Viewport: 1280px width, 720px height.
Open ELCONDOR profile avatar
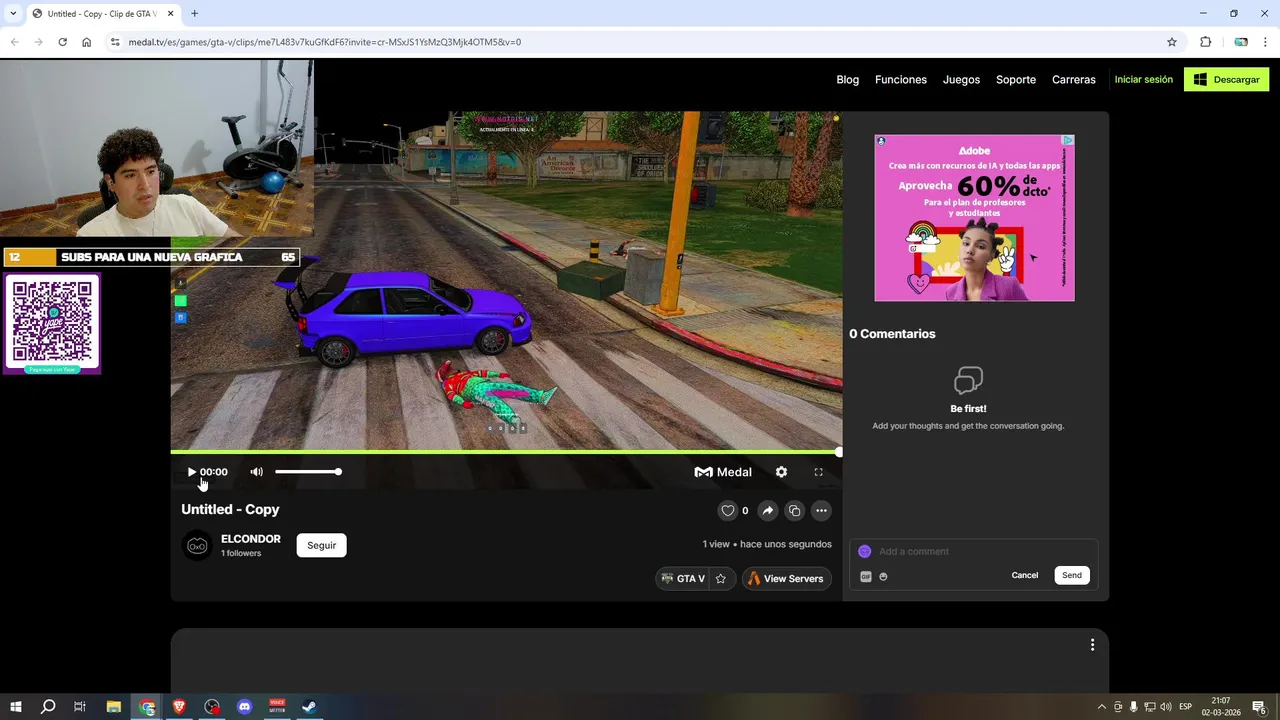pyautogui.click(x=197, y=545)
